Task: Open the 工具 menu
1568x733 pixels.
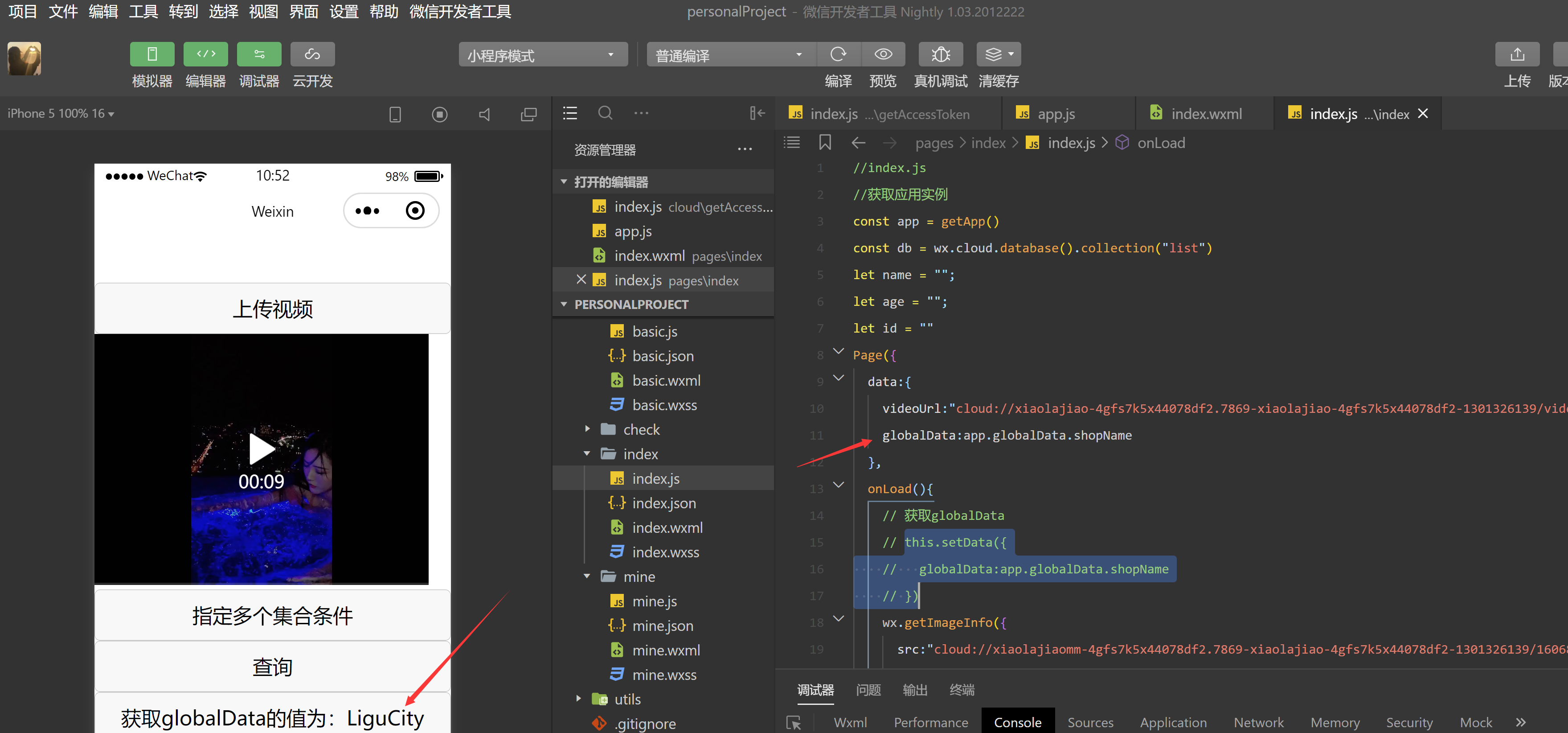Action: point(143,12)
